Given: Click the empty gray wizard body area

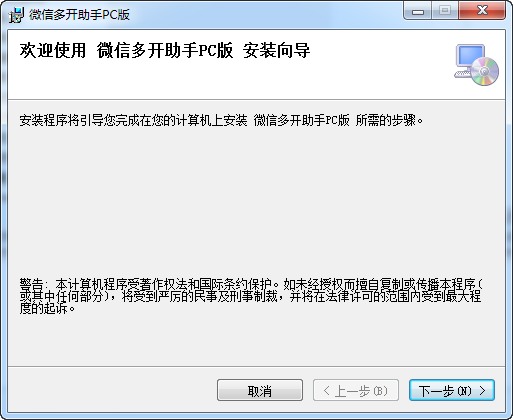Looking at the screenshot, I should [257, 200].
